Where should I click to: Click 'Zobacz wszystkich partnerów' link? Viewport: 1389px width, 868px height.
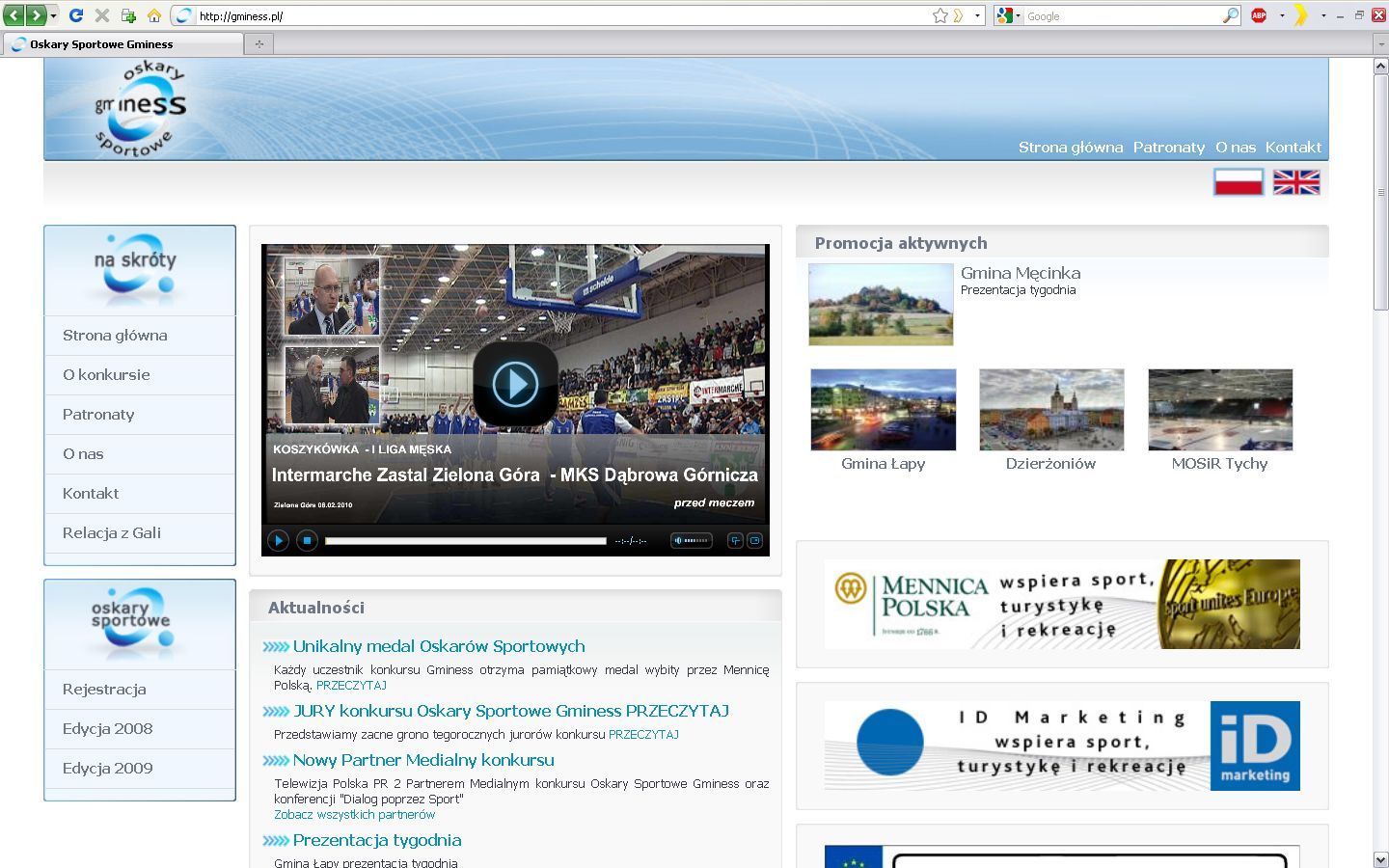354,815
